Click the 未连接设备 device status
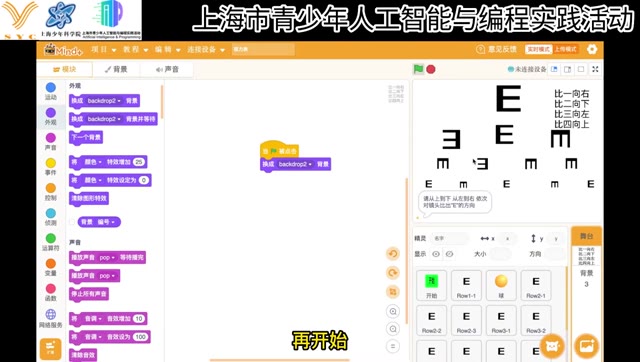This screenshot has width=640, height=362. pyautogui.click(x=527, y=69)
